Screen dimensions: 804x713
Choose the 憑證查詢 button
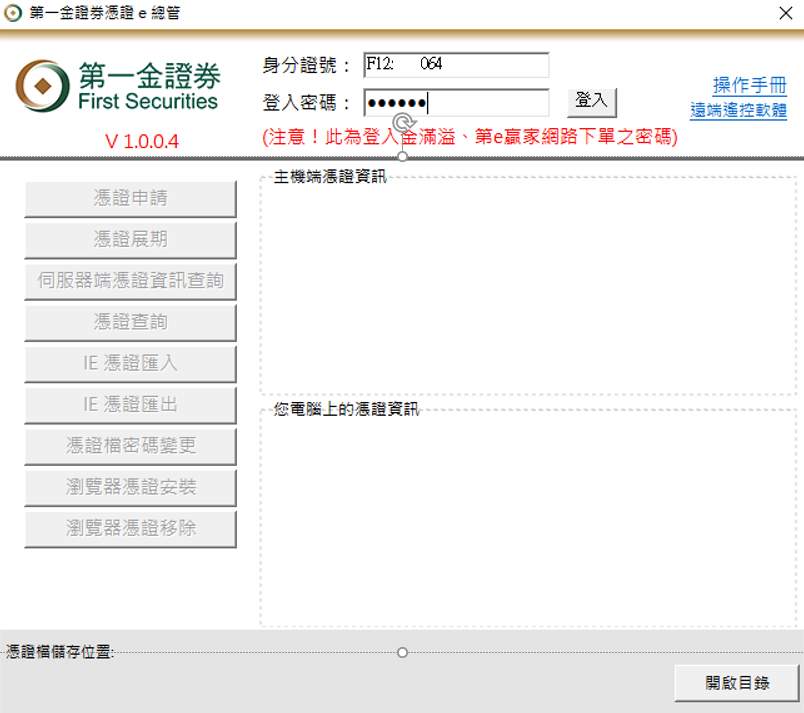pos(130,322)
